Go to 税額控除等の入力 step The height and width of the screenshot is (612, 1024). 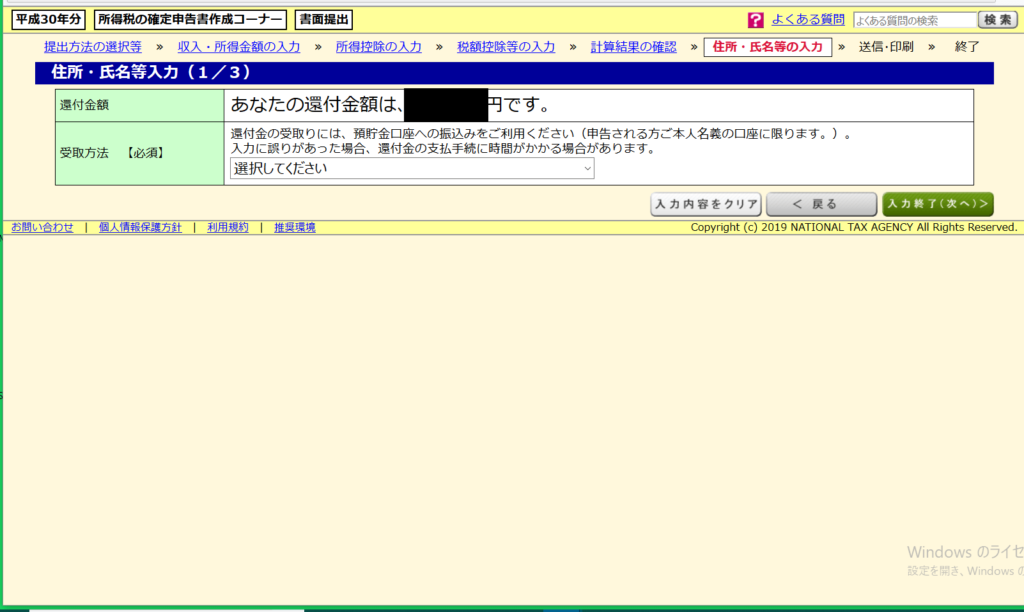(x=506, y=47)
